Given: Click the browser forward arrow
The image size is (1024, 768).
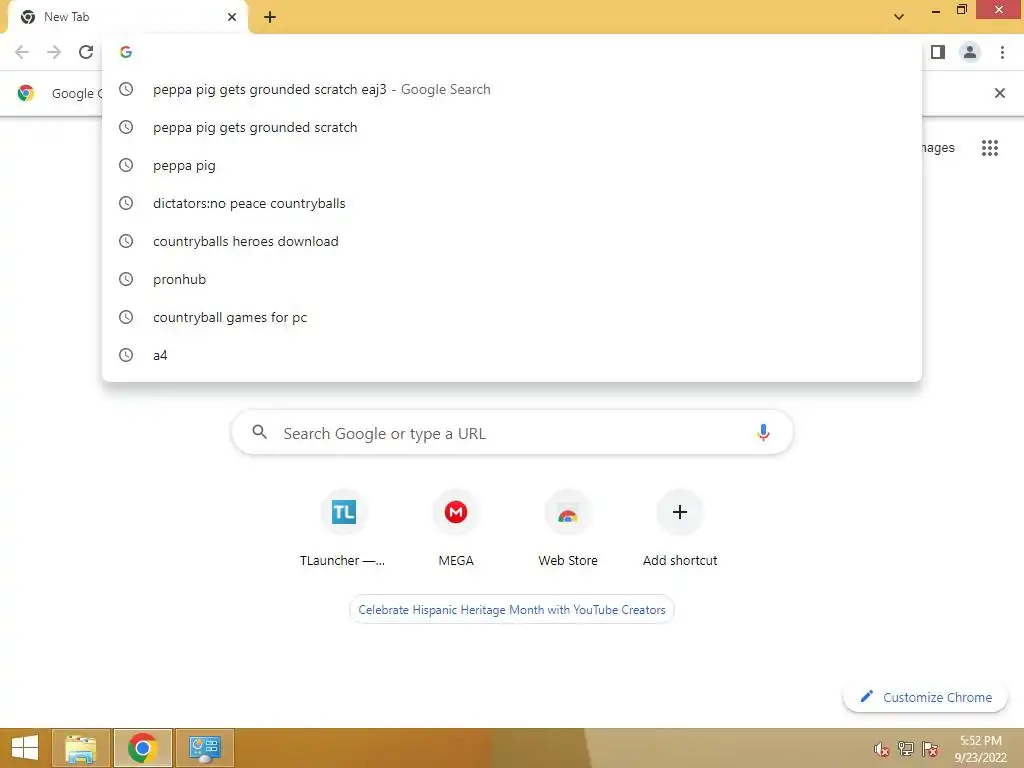Looking at the screenshot, I should [54, 52].
